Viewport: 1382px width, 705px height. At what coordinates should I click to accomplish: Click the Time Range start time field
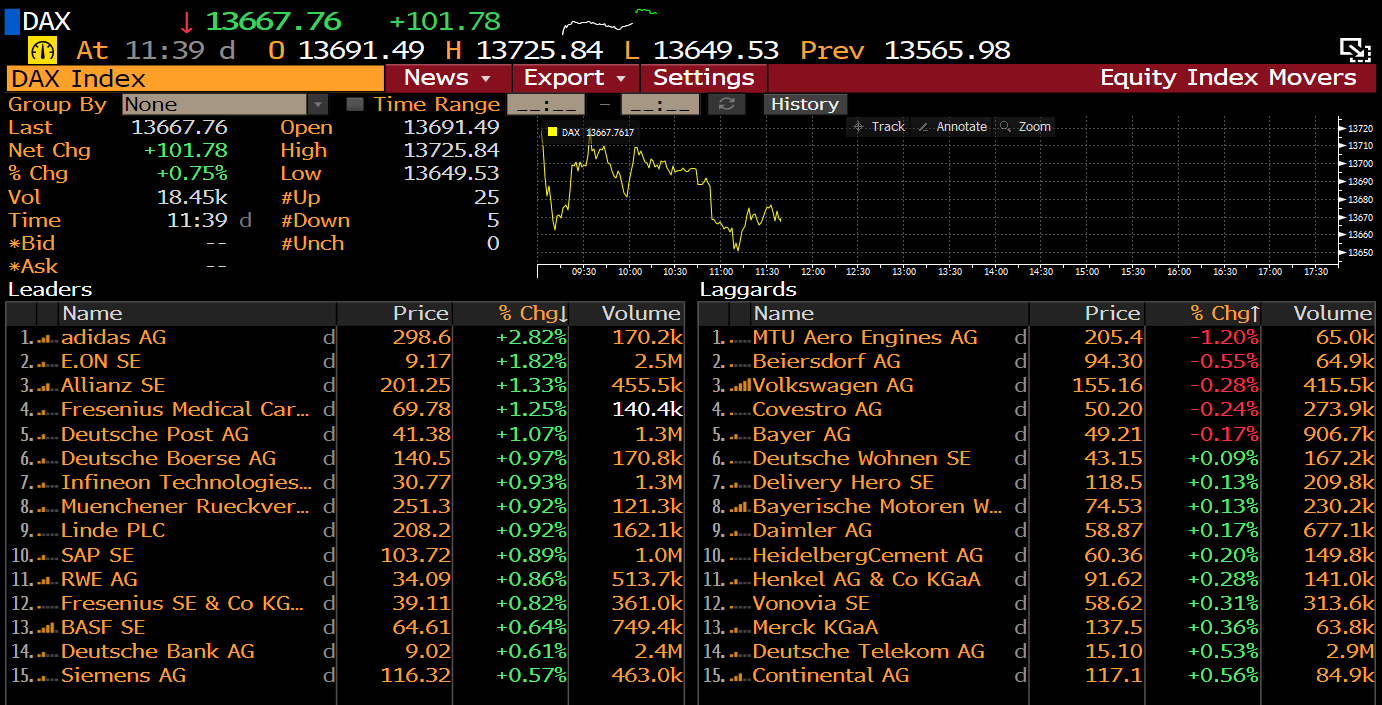pos(546,104)
